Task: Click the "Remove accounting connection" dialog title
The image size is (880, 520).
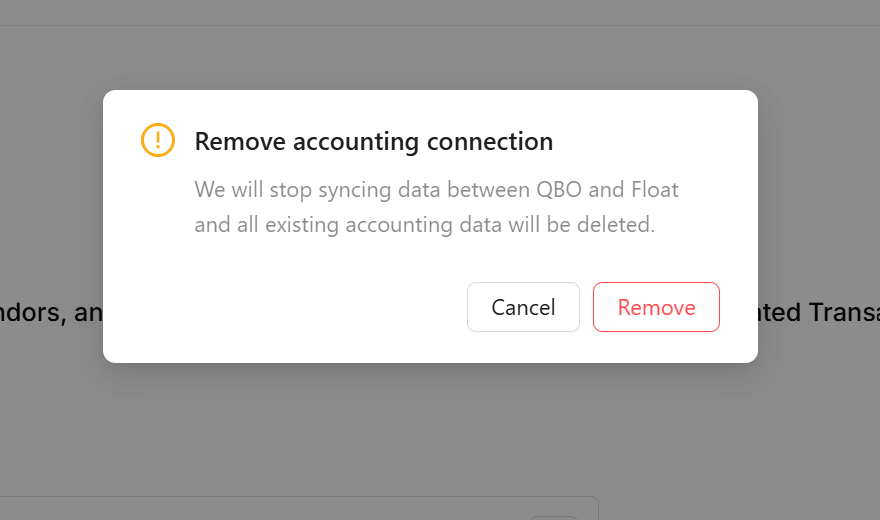Action: (373, 142)
